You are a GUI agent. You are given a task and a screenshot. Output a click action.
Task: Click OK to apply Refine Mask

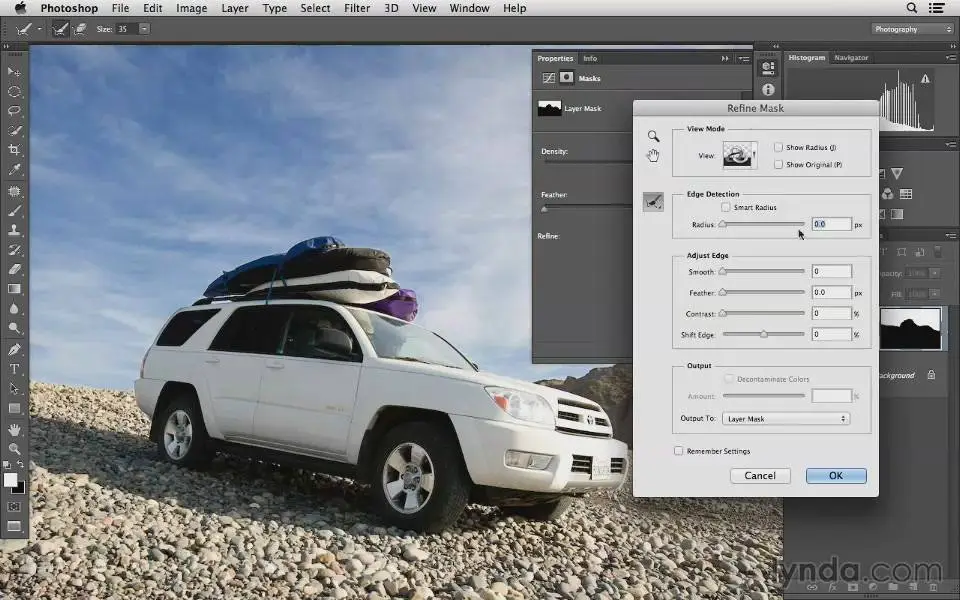835,476
